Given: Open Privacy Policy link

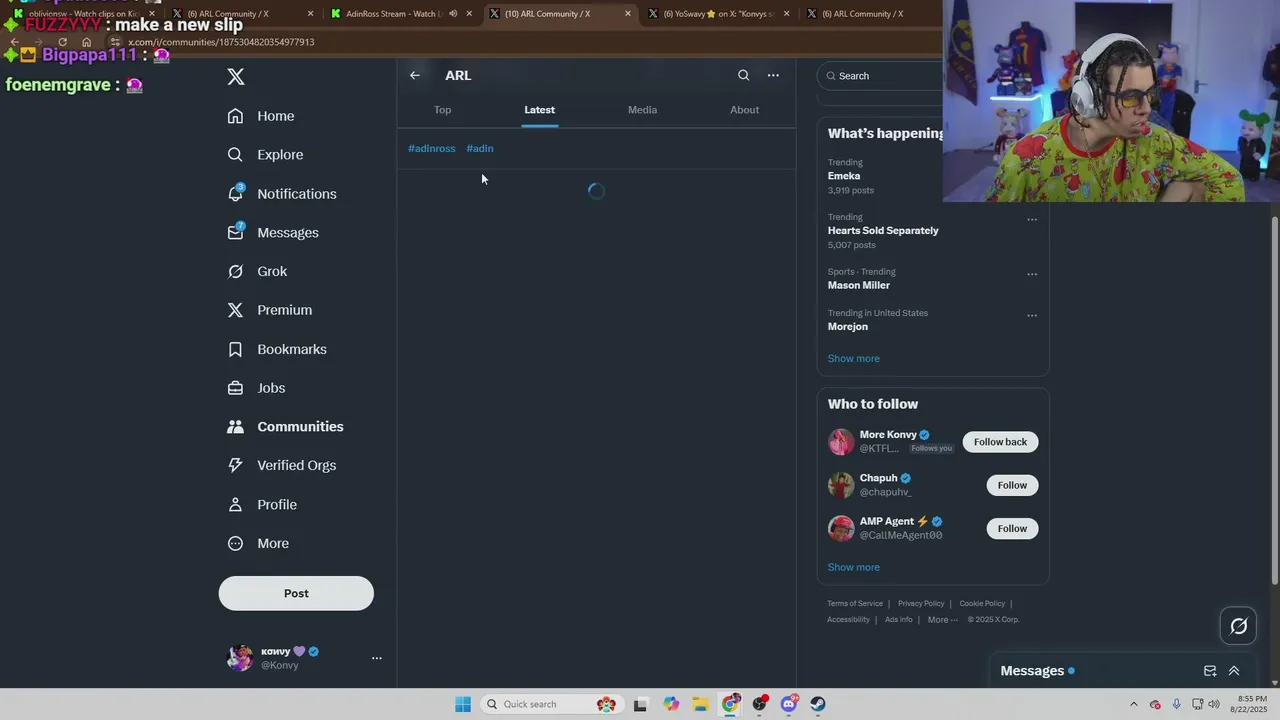Looking at the screenshot, I should point(921,603).
